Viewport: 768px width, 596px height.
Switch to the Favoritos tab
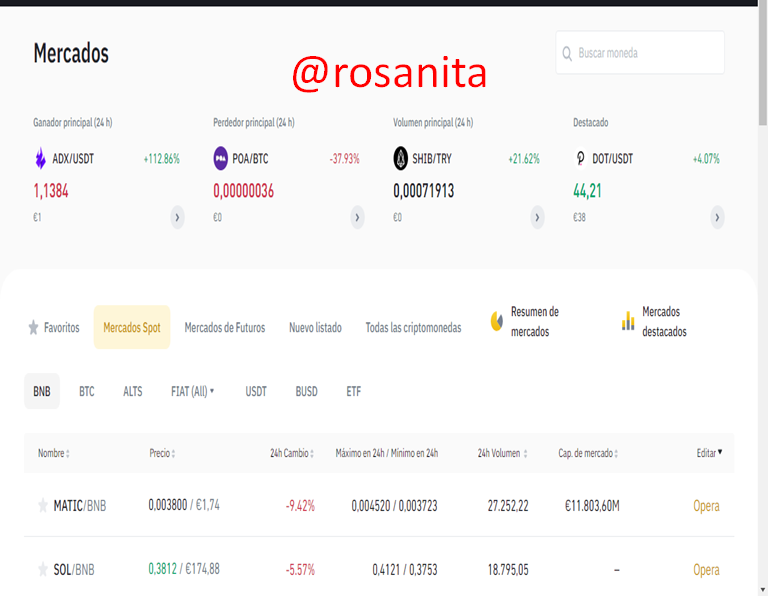[x=54, y=327]
